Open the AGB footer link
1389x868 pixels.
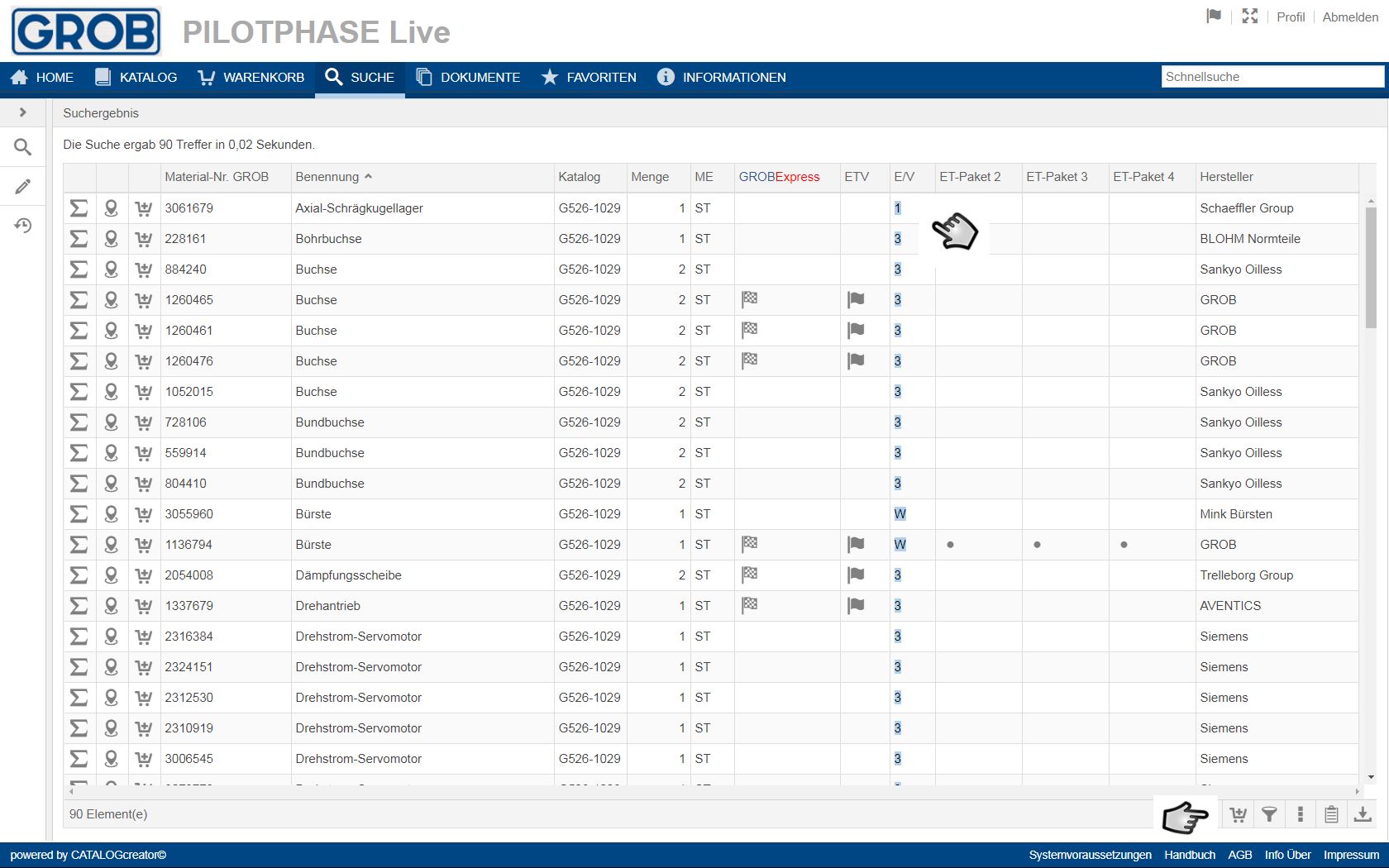[1240, 855]
